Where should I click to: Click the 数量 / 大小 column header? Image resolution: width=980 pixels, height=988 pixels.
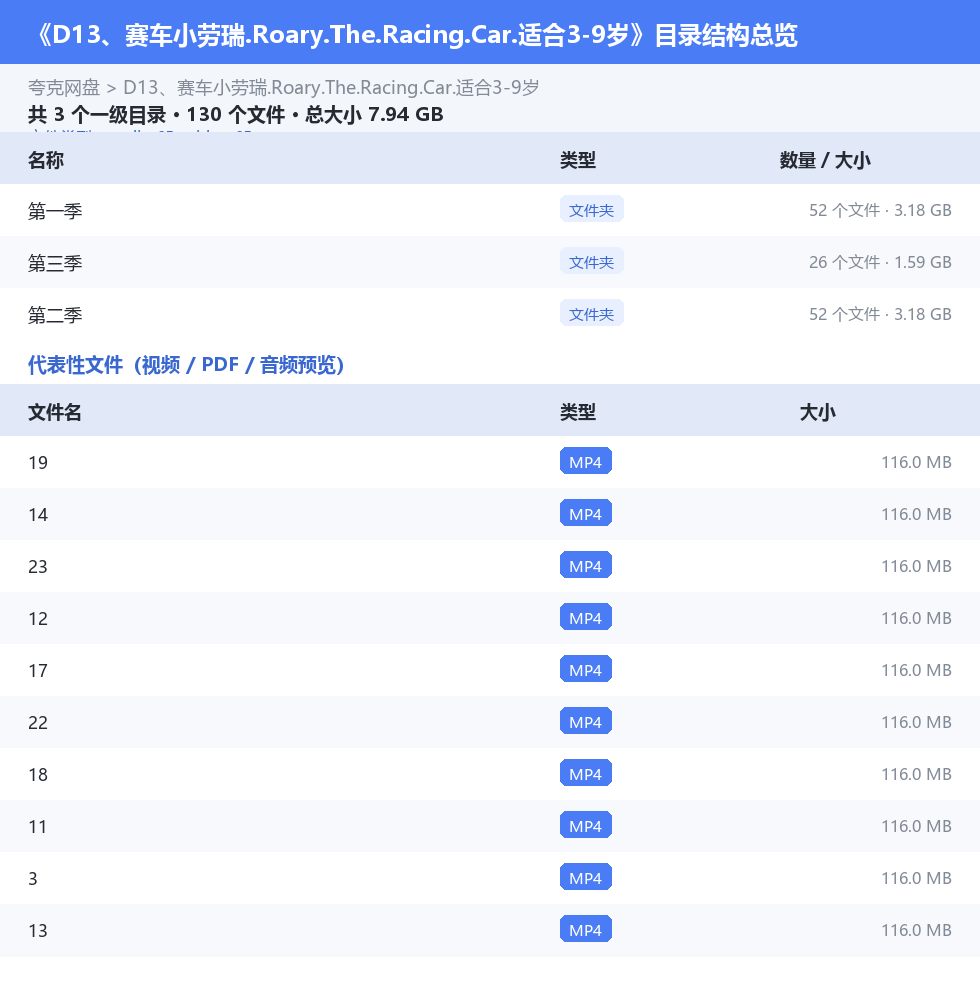825,161
